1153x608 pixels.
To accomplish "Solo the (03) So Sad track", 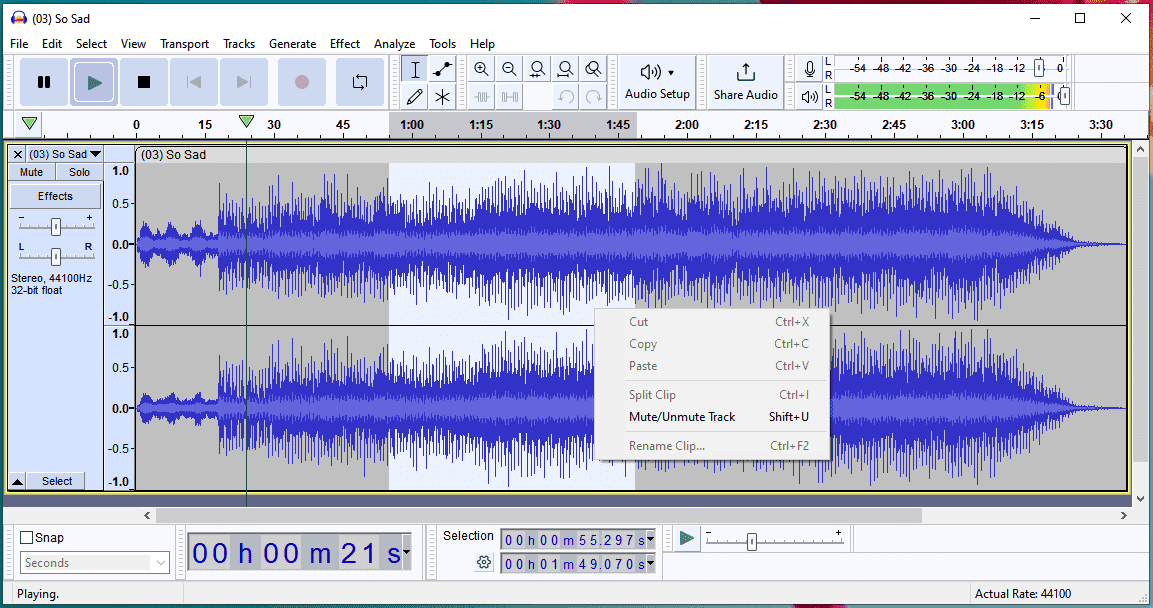I will tap(80, 172).
